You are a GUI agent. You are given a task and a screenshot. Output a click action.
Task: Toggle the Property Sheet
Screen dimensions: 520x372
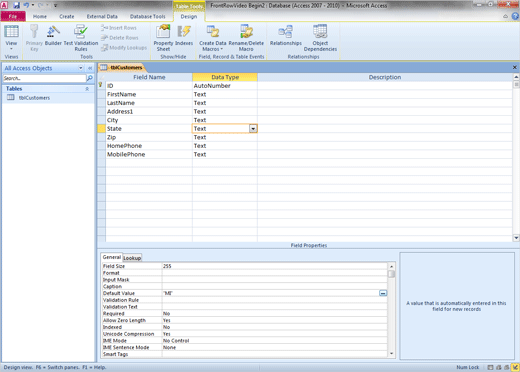tap(163, 37)
